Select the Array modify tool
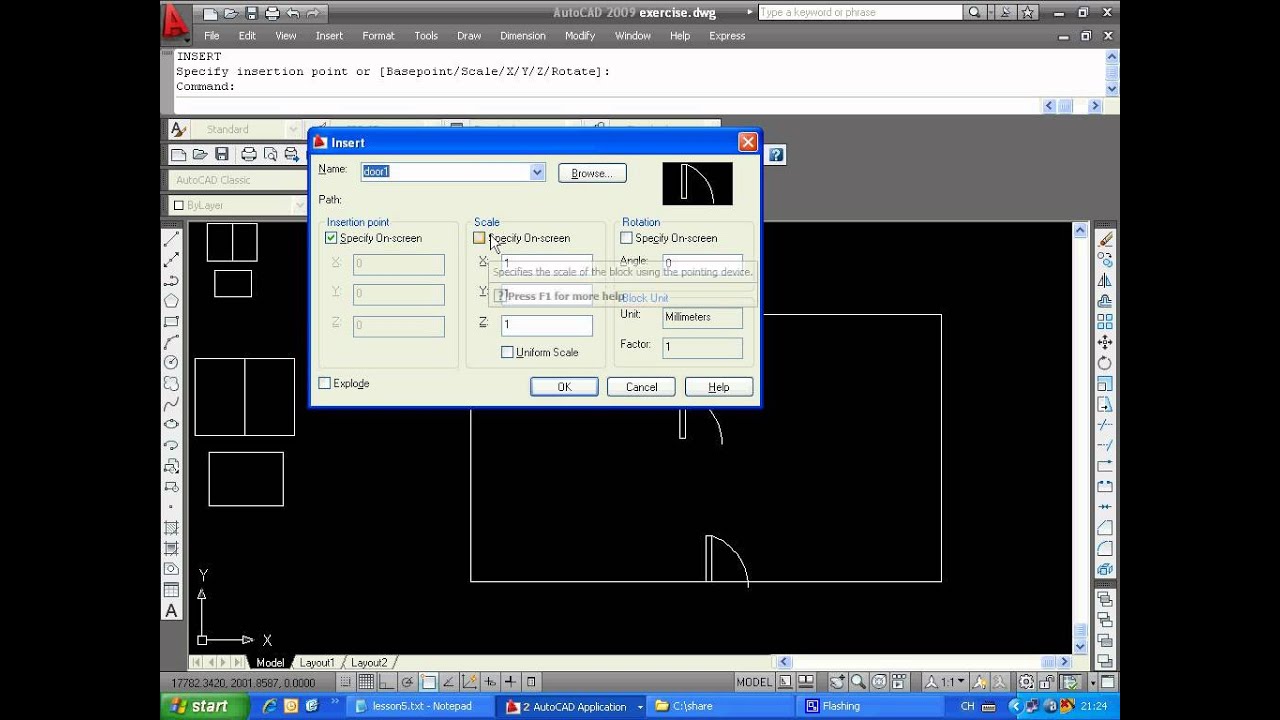Image resolution: width=1280 pixels, height=720 pixels. [x=1105, y=322]
